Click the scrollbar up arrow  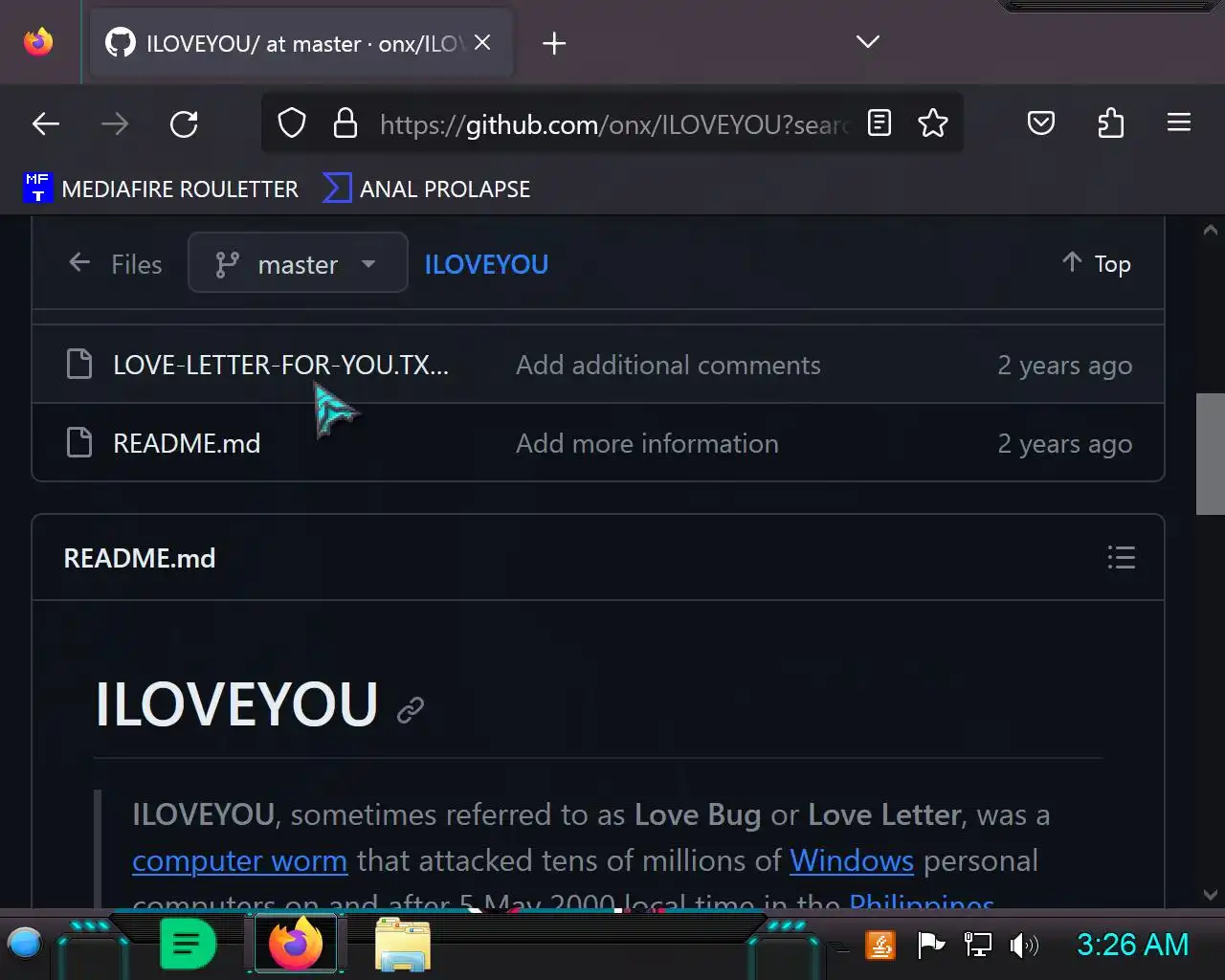coord(1210,230)
